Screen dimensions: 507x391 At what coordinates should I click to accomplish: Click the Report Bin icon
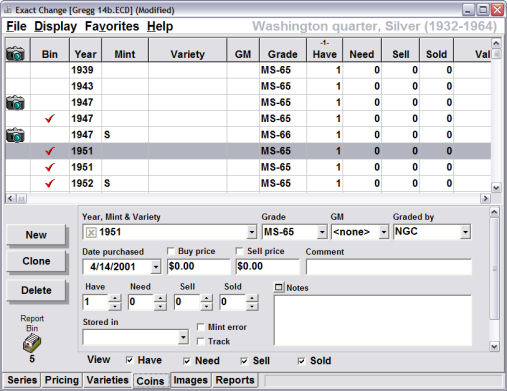click(32, 343)
